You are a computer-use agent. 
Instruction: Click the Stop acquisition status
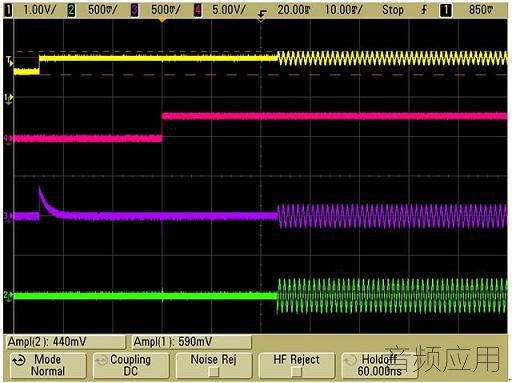(x=393, y=10)
